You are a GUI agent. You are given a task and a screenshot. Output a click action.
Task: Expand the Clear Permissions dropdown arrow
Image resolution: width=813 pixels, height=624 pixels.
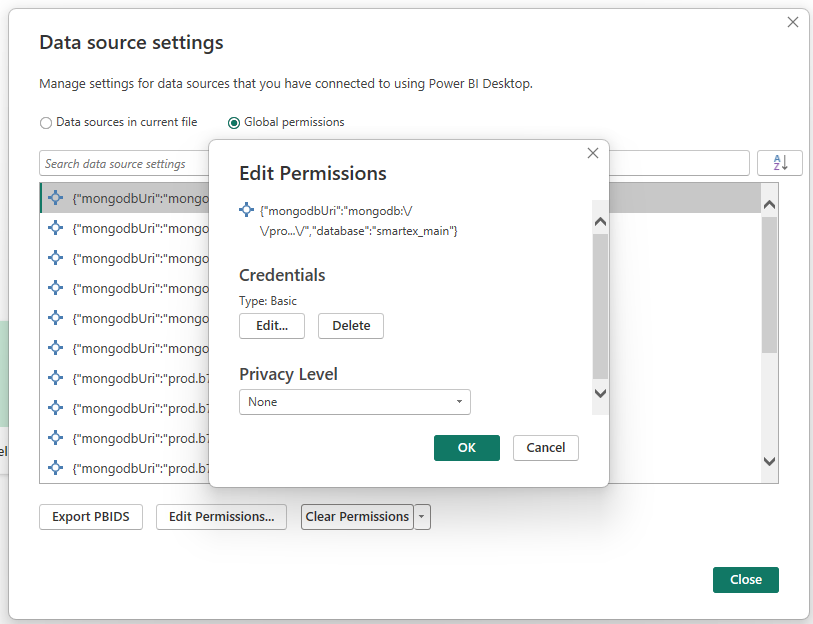(x=423, y=517)
